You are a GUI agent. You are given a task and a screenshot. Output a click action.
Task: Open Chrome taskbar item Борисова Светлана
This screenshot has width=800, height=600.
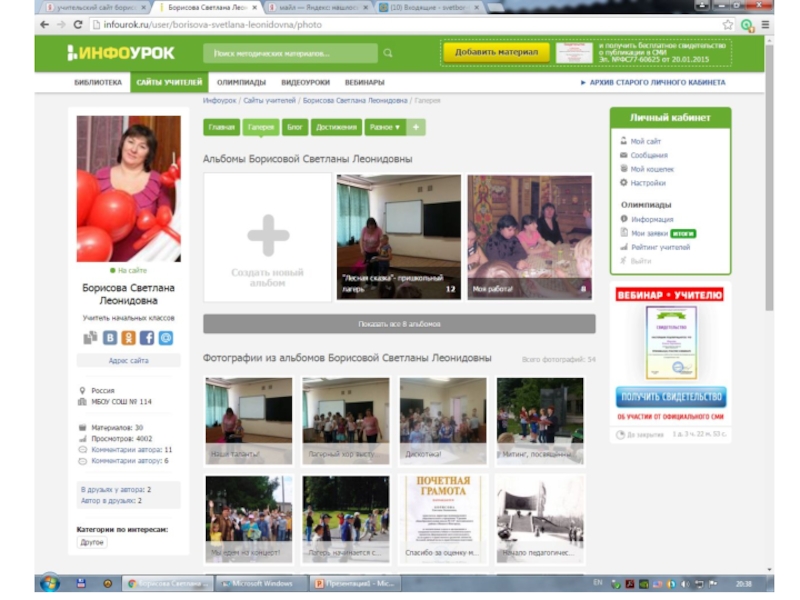coord(168,583)
